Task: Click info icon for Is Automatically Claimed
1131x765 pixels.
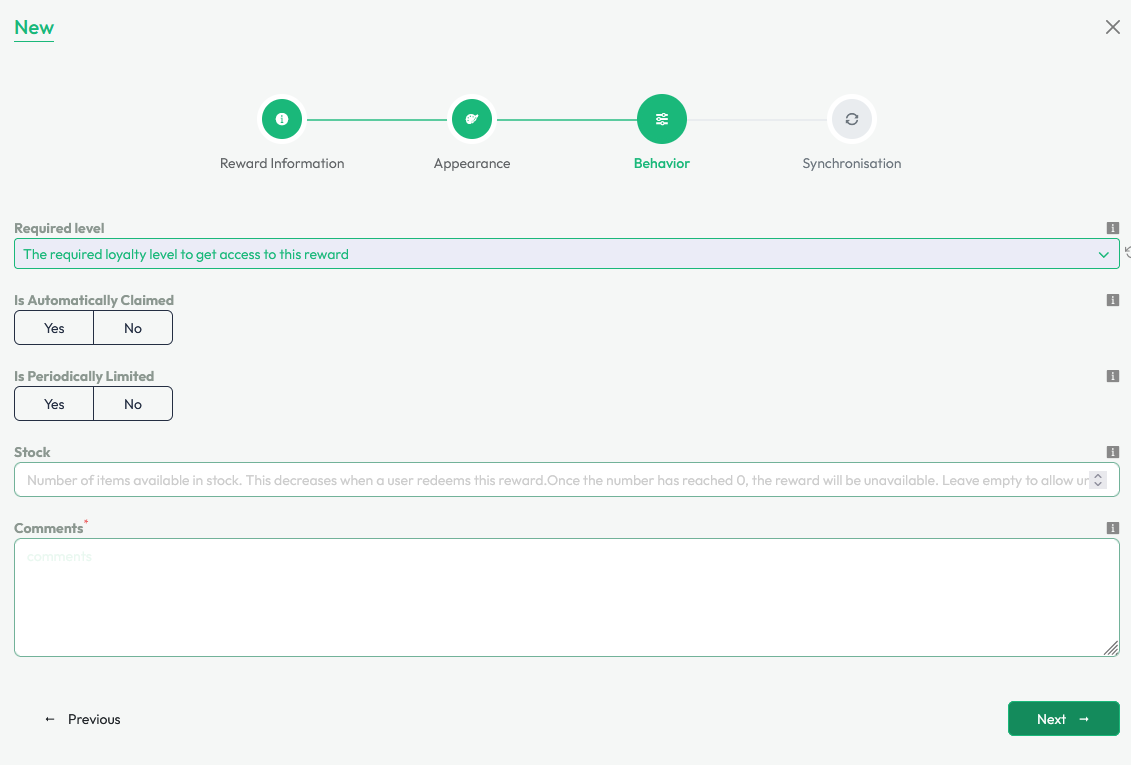Action: pyautogui.click(x=1112, y=300)
